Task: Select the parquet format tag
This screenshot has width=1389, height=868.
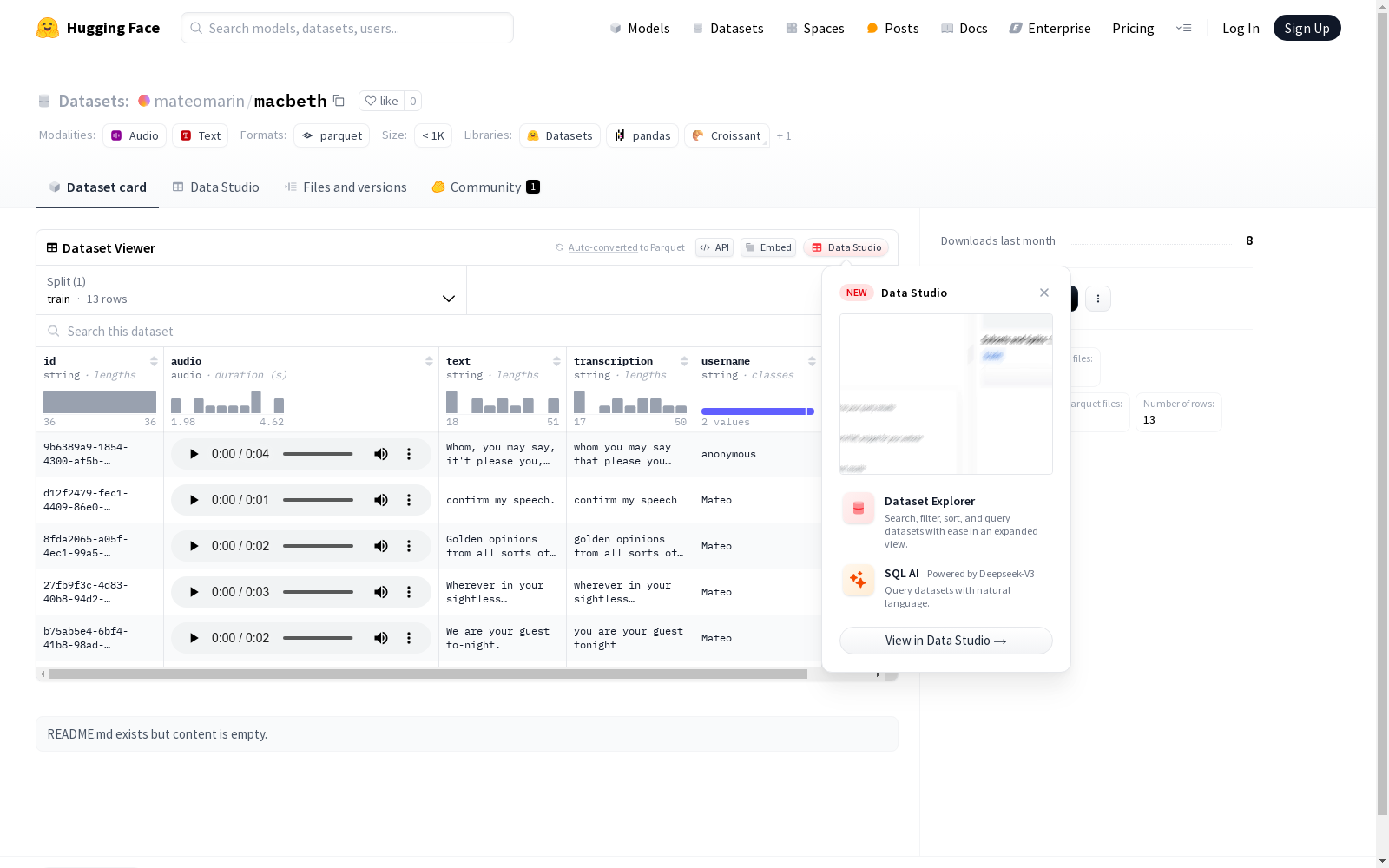Action: pyautogui.click(x=332, y=135)
